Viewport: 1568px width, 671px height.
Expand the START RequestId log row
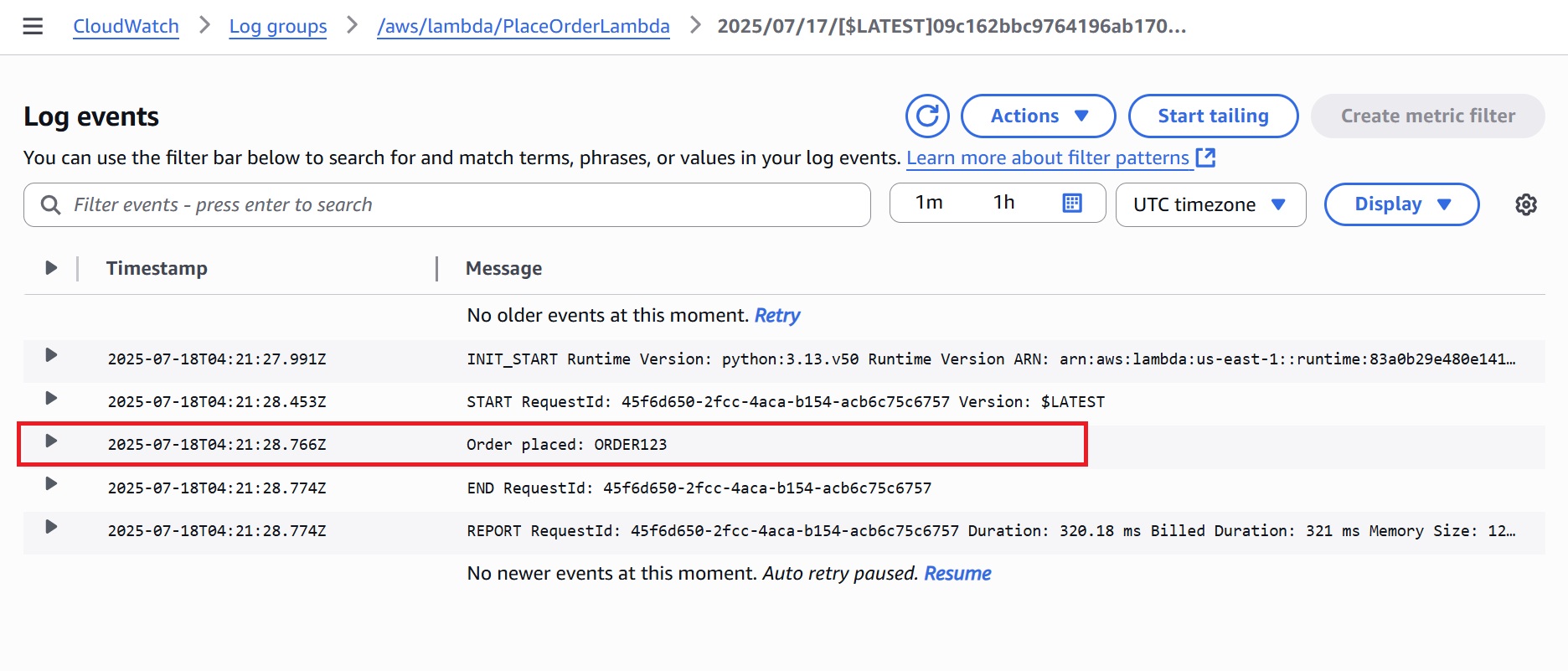tap(51, 398)
